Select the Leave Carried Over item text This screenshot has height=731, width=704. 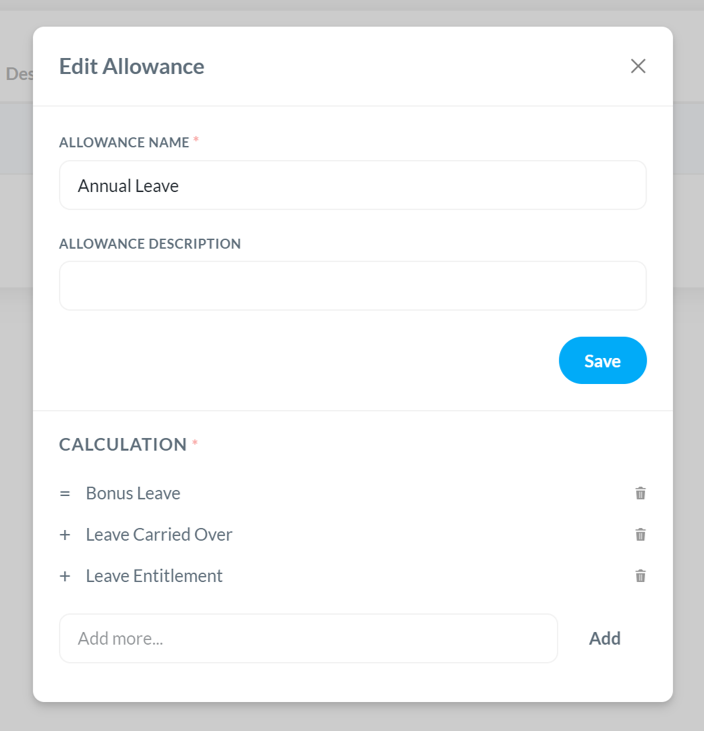point(159,535)
